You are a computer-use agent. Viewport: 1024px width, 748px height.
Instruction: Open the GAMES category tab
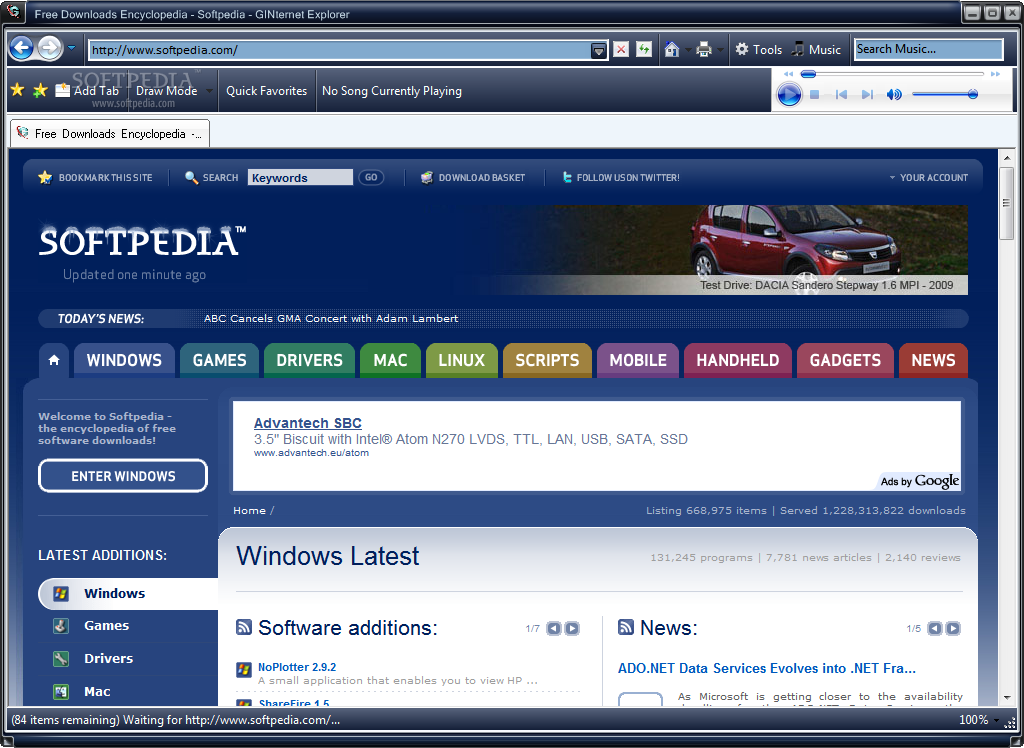tap(219, 360)
